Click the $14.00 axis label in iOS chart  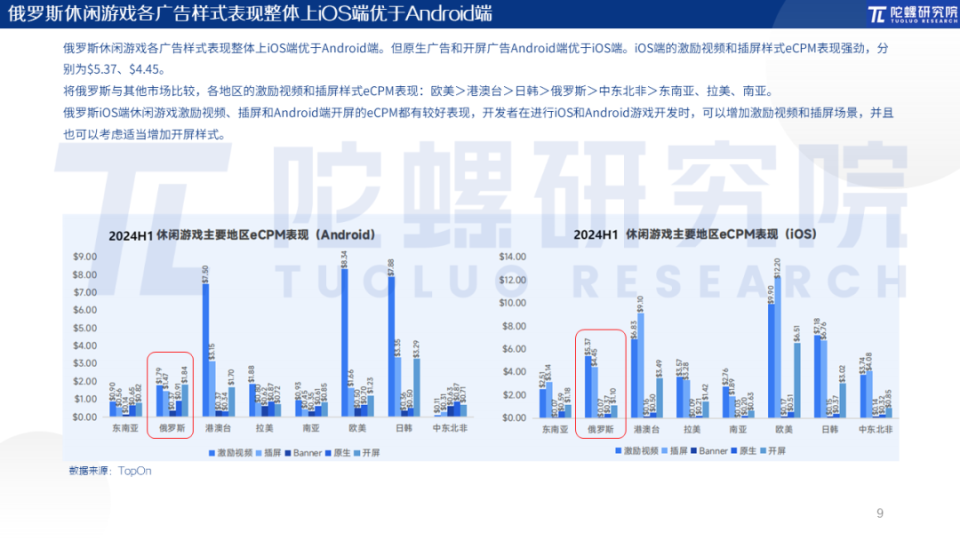coord(512,257)
